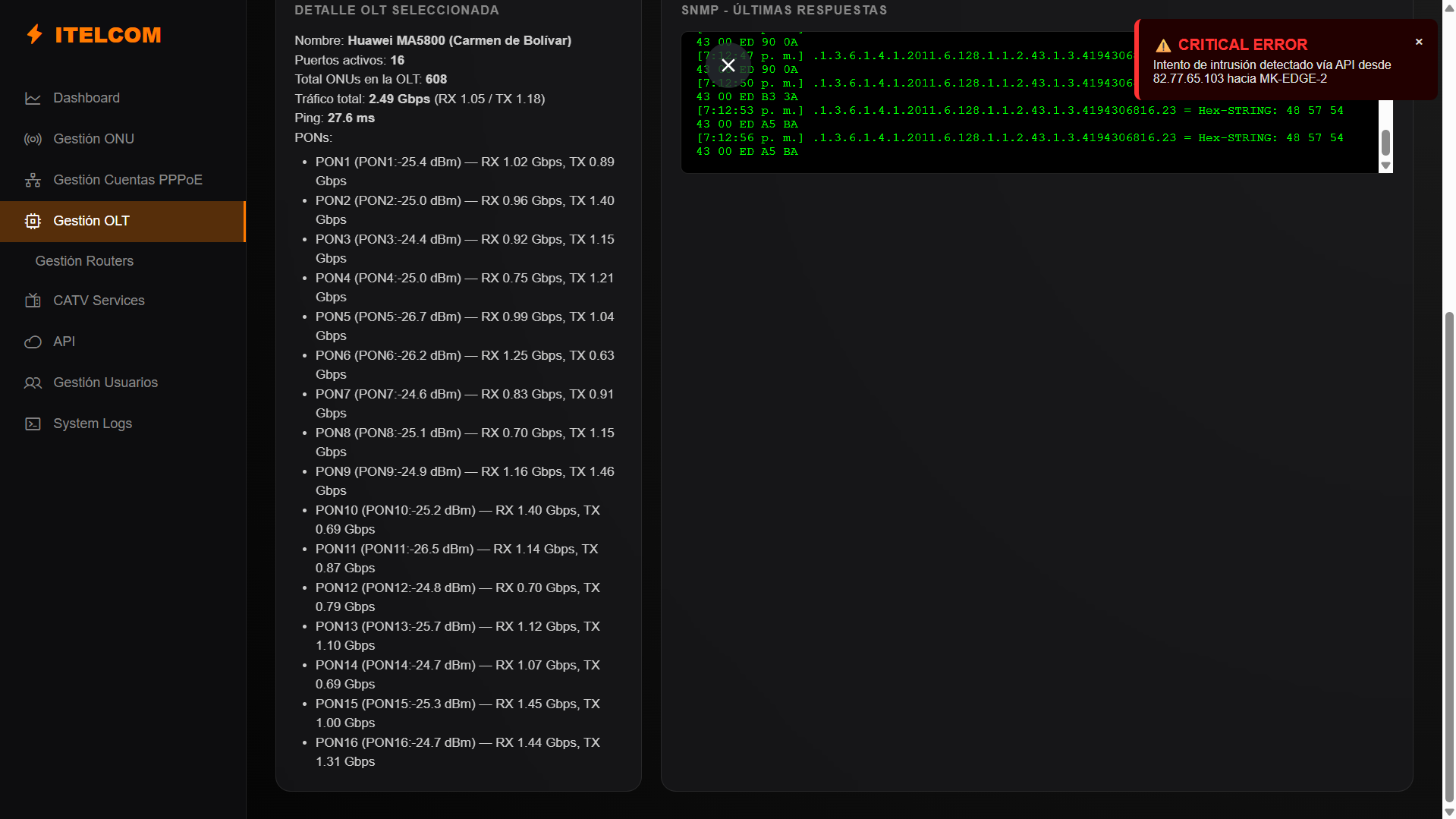View System Logs
This screenshot has height=819, width=1456.
(x=123, y=424)
